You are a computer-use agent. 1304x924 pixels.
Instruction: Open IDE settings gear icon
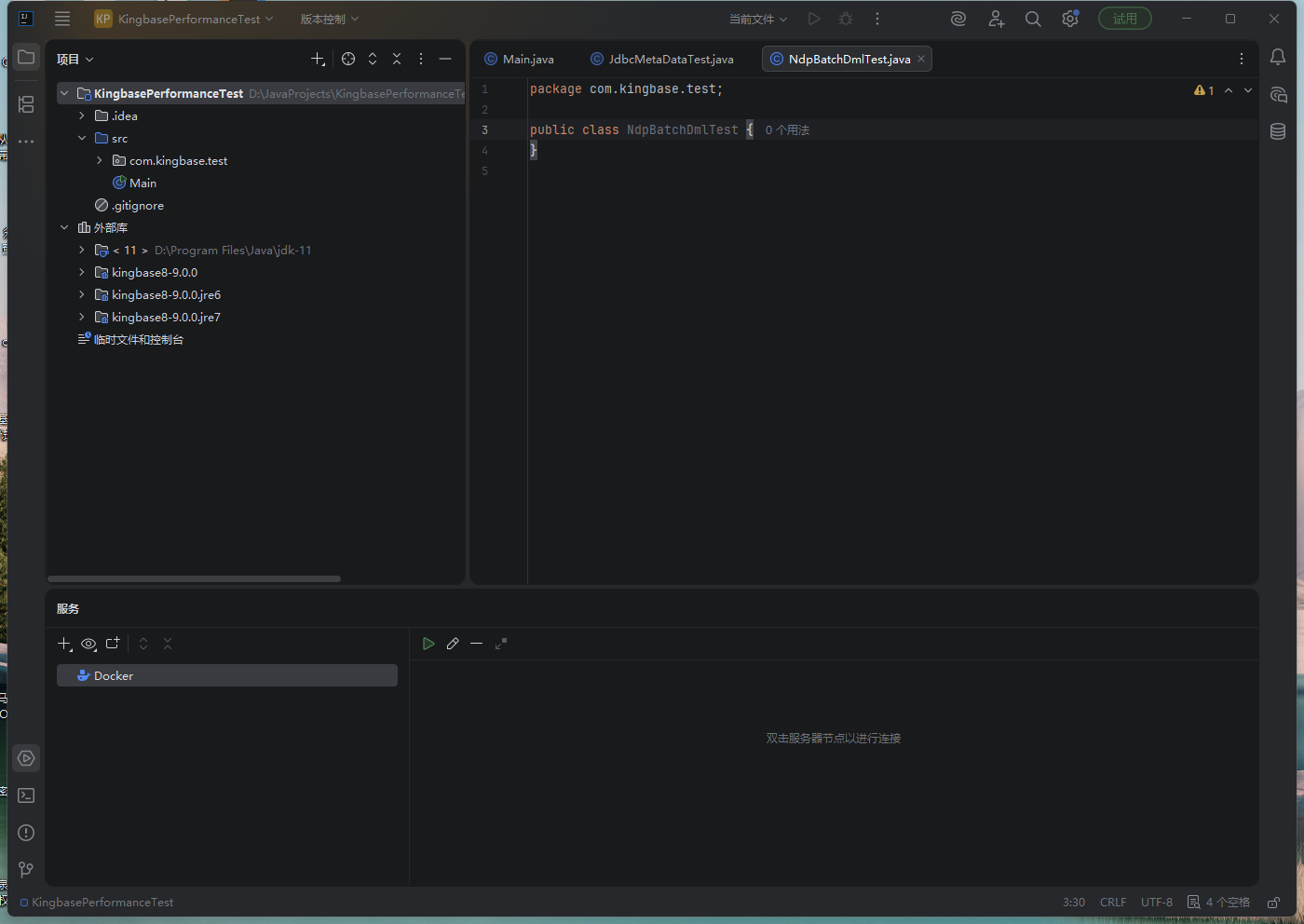coord(1070,19)
